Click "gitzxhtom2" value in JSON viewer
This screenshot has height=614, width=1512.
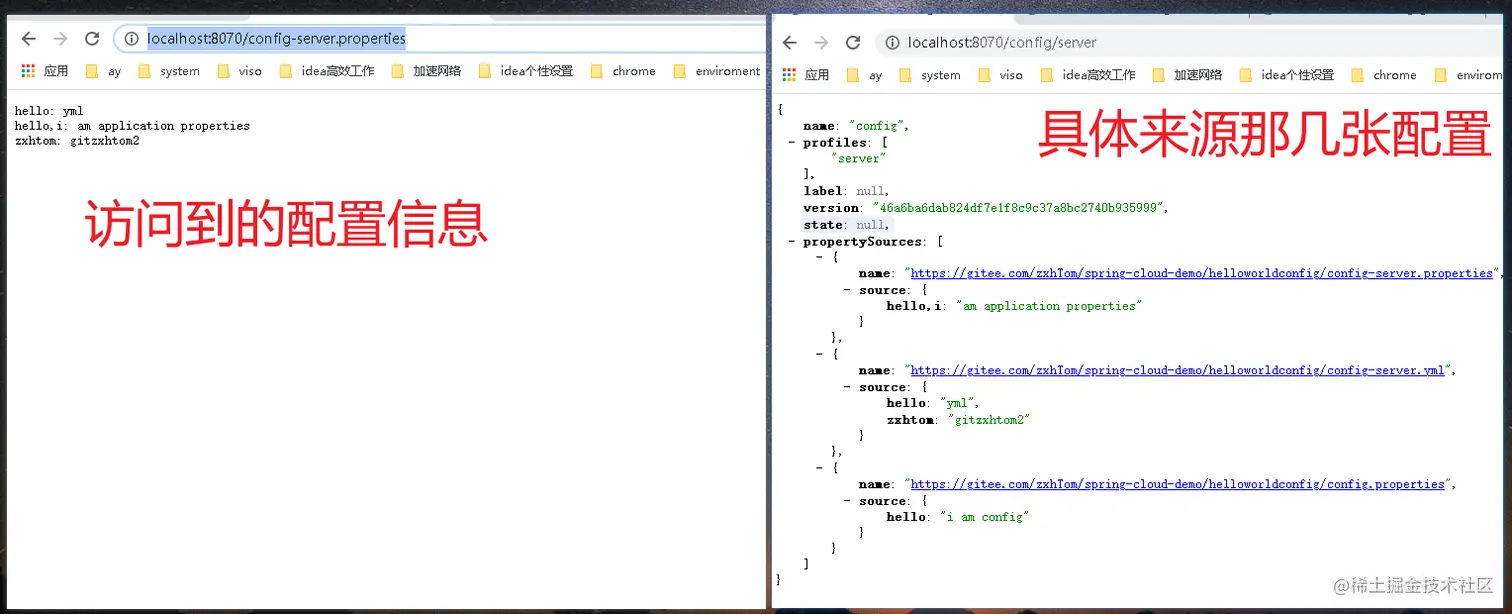(988, 420)
